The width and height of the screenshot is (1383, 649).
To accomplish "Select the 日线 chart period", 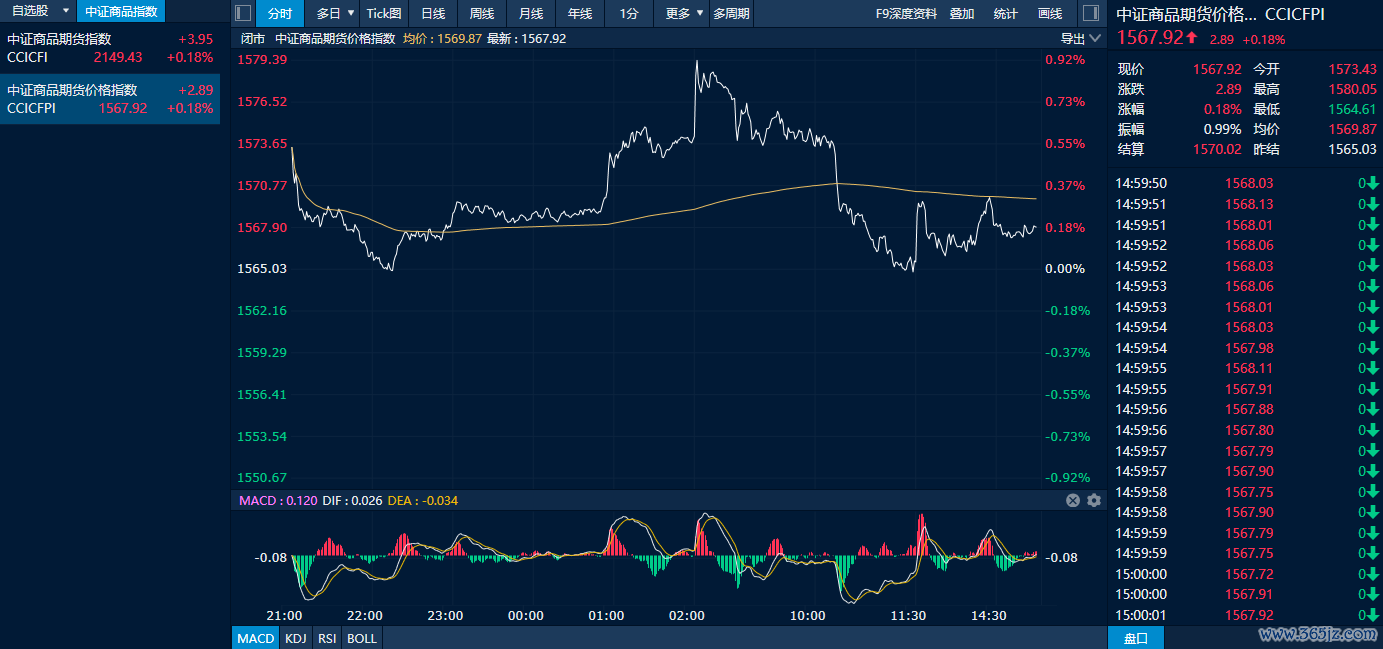I will pyautogui.click(x=433, y=13).
